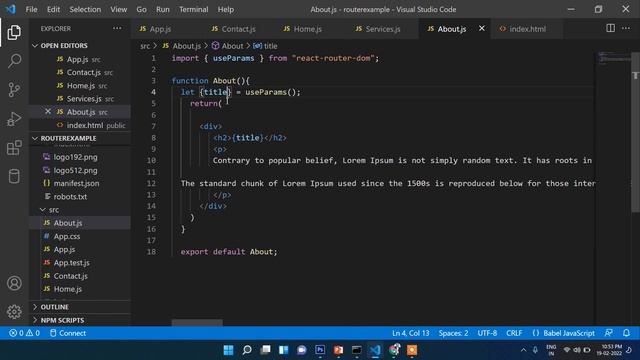Open editor more actions menu
Viewport: 640px width, 360px height.
click(626, 28)
